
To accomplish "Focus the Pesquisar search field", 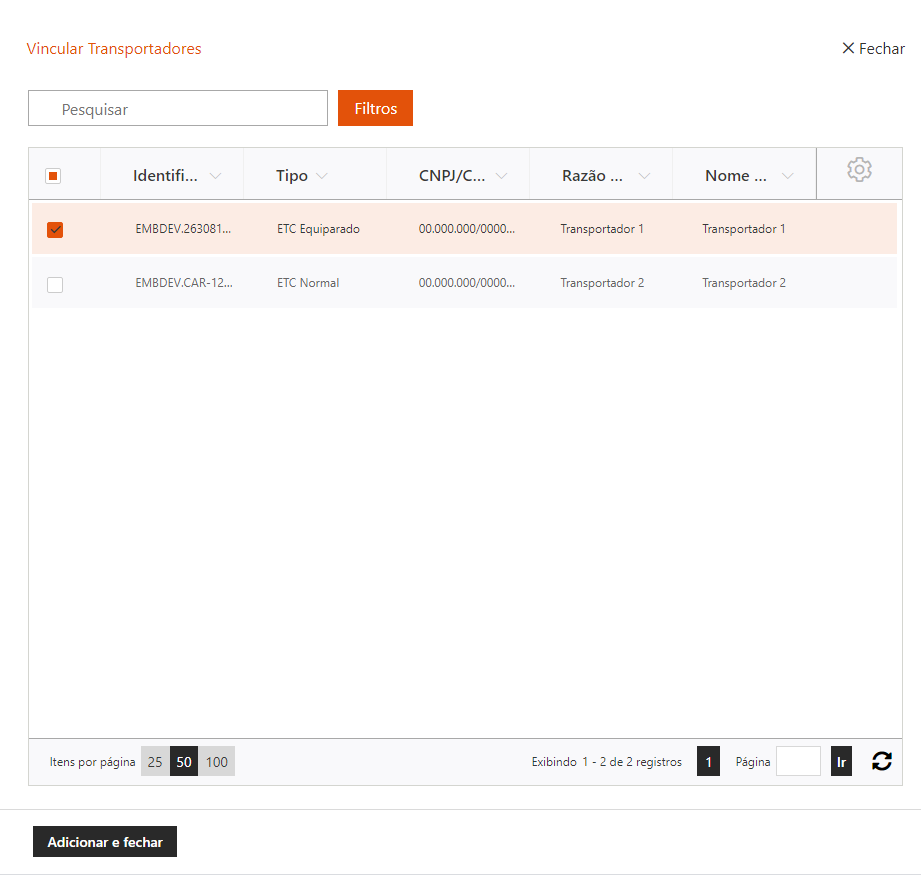I will click(x=178, y=109).
